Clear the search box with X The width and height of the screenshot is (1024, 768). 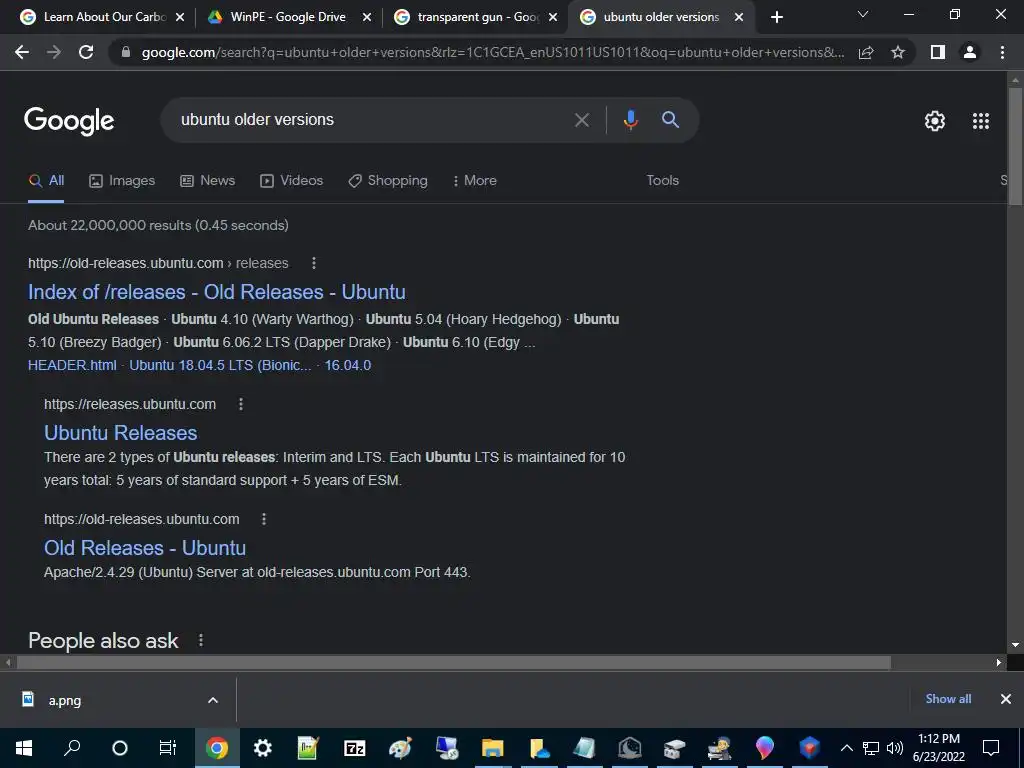click(581, 120)
